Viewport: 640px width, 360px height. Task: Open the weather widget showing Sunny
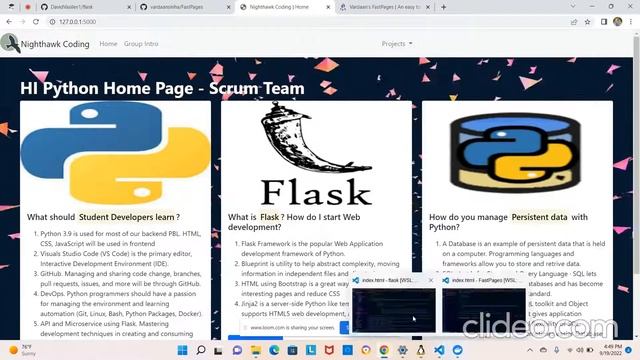(22, 350)
